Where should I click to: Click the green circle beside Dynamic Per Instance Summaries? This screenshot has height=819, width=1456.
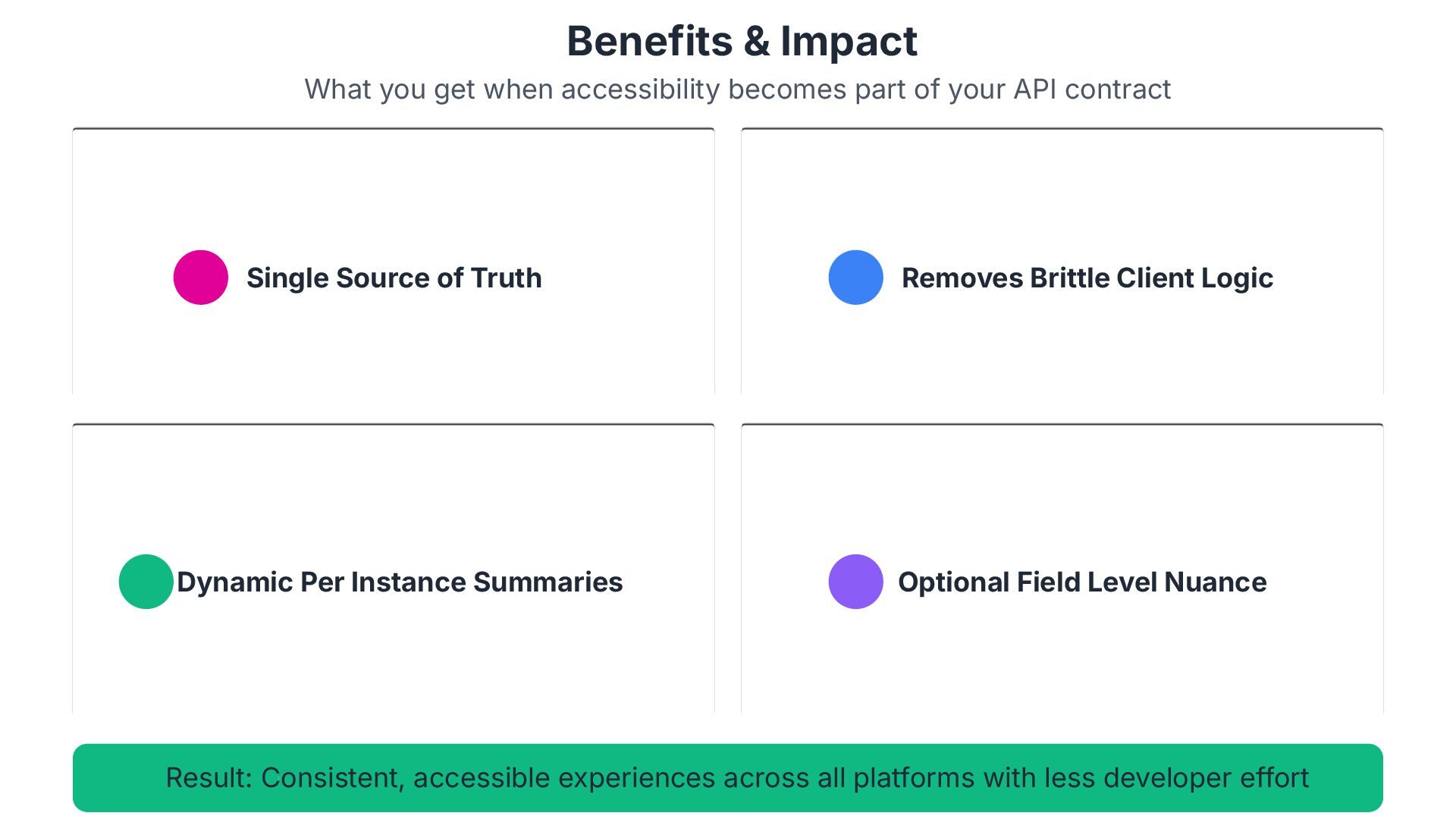click(146, 582)
